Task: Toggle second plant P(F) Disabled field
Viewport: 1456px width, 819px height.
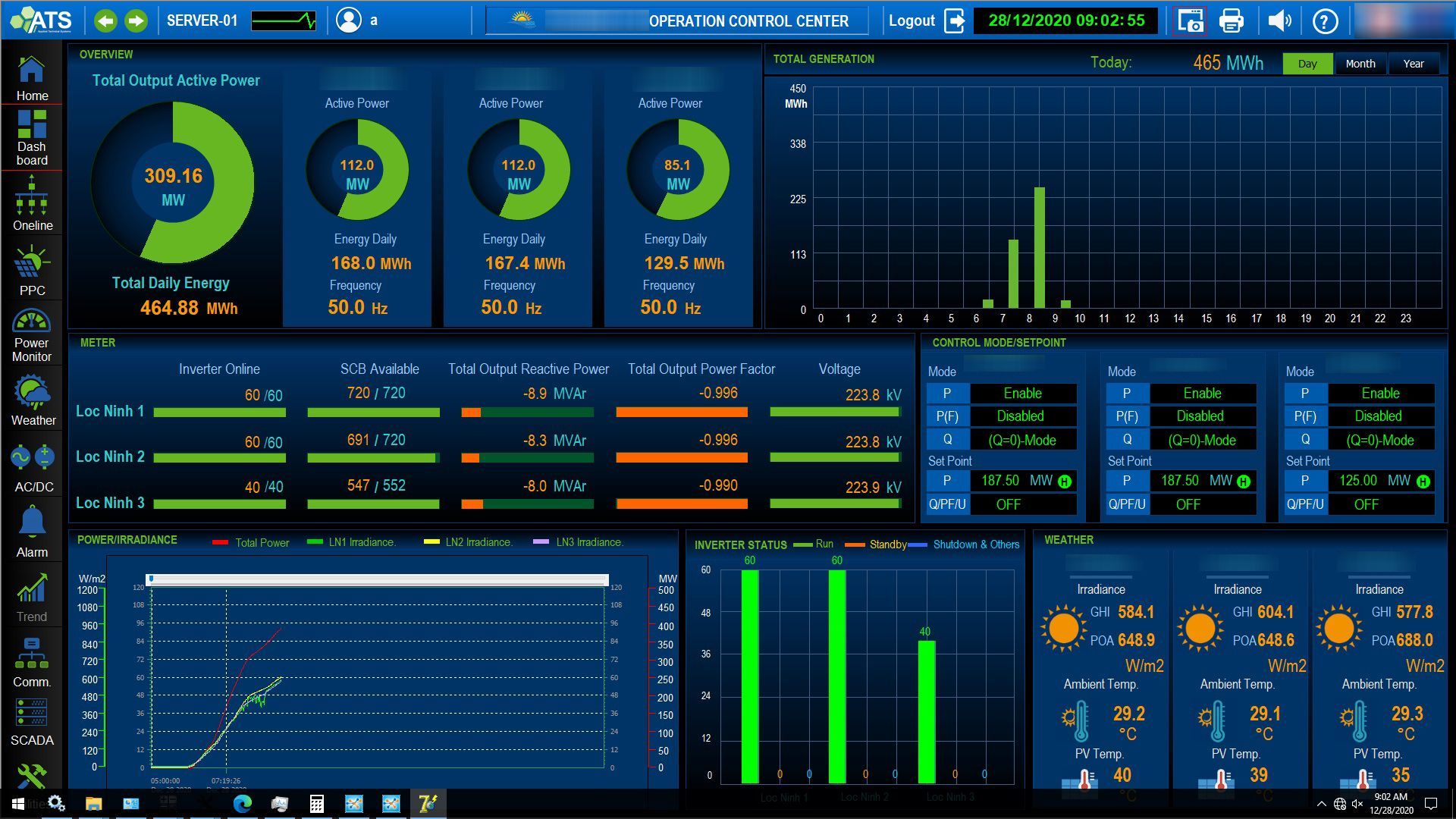Action: pos(1201,416)
